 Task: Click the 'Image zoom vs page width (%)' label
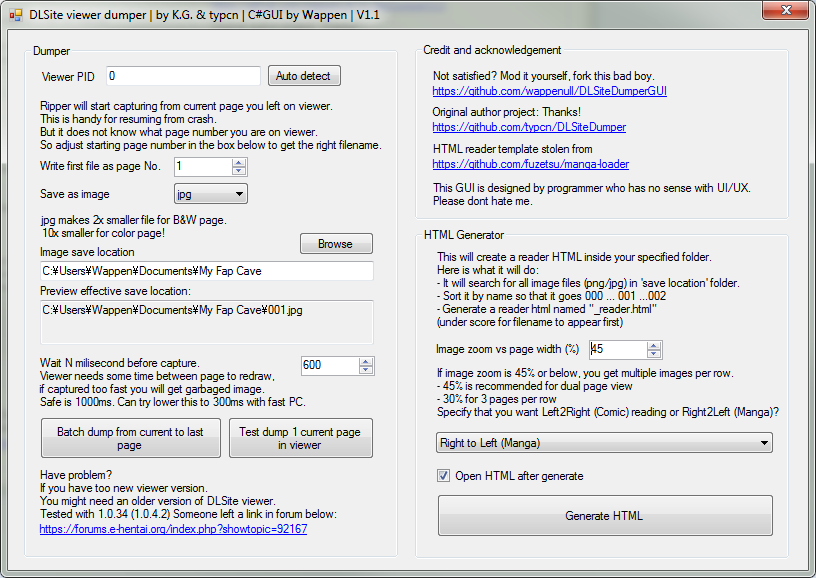pyautogui.click(x=507, y=349)
